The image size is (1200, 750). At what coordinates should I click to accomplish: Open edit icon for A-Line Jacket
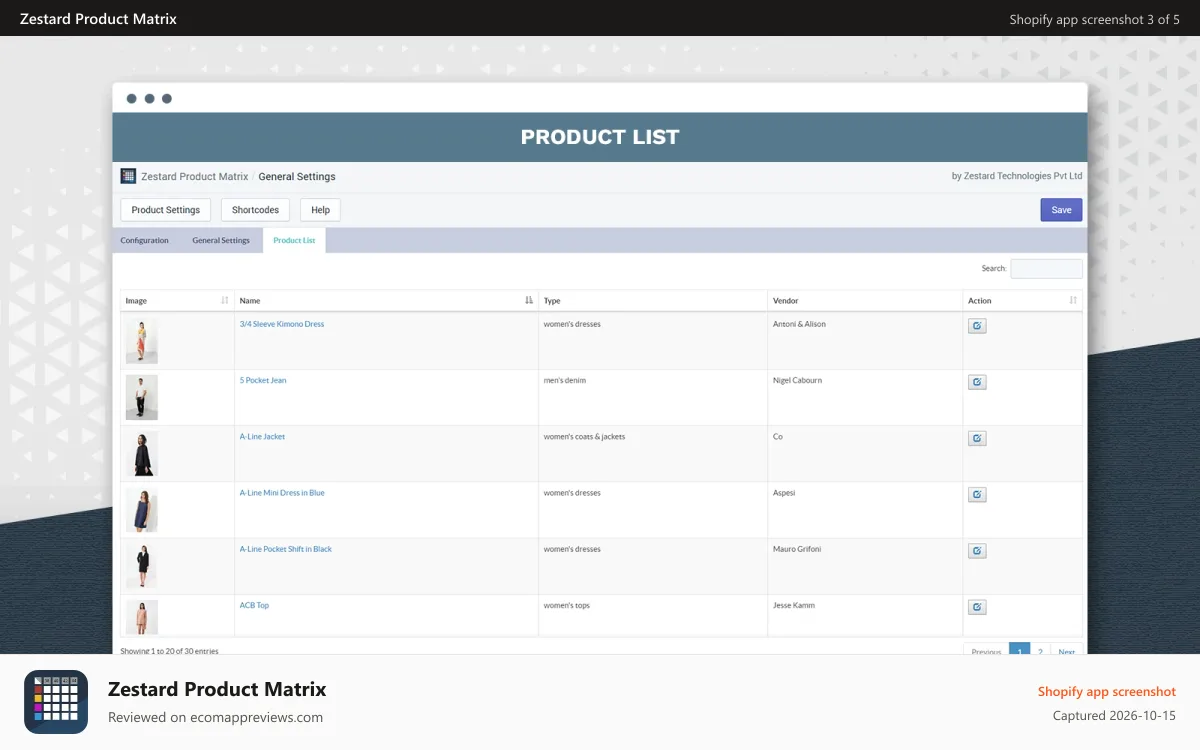(x=977, y=438)
